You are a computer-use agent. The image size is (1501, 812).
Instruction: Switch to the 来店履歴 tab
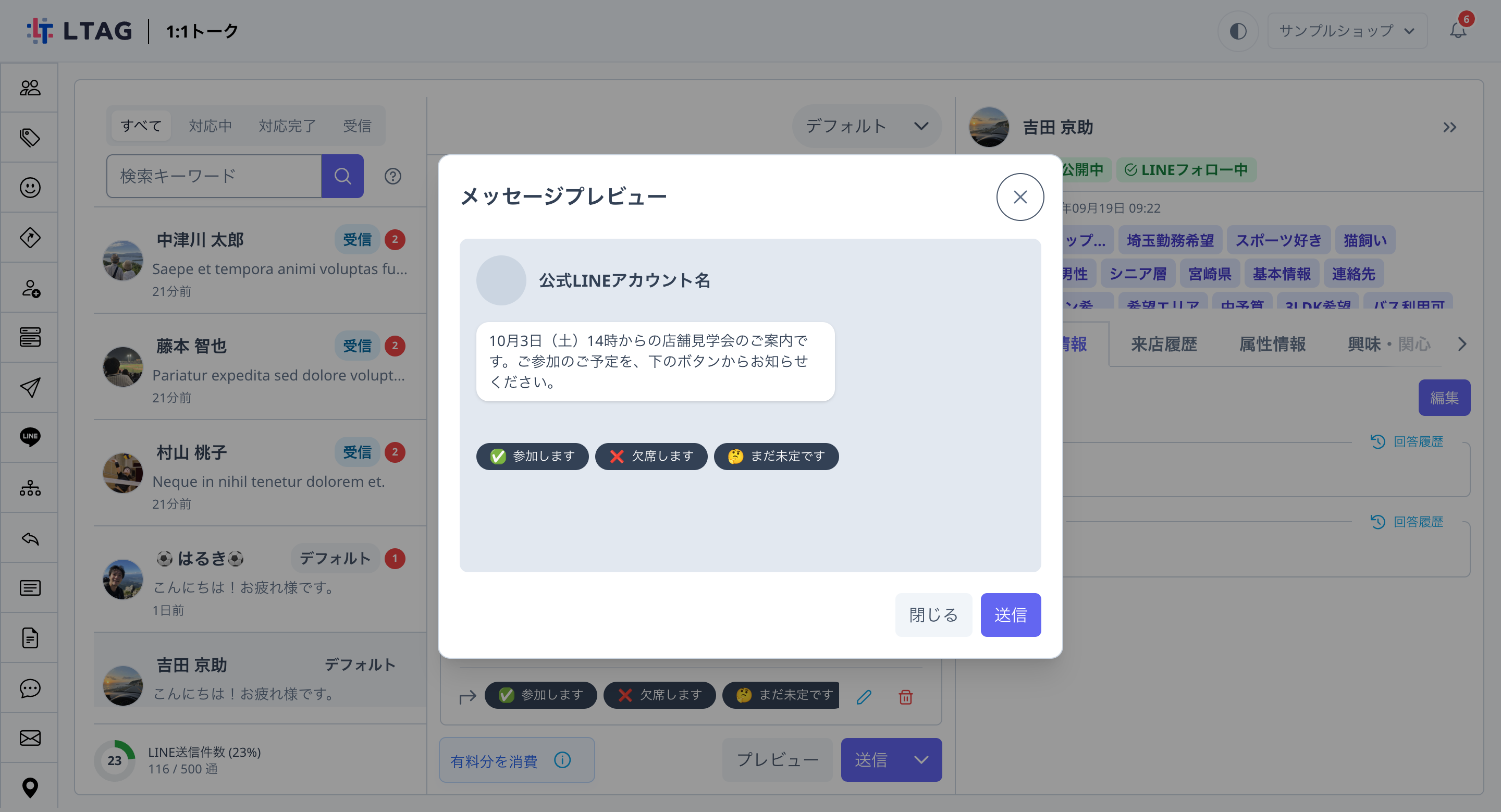coord(1164,343)
